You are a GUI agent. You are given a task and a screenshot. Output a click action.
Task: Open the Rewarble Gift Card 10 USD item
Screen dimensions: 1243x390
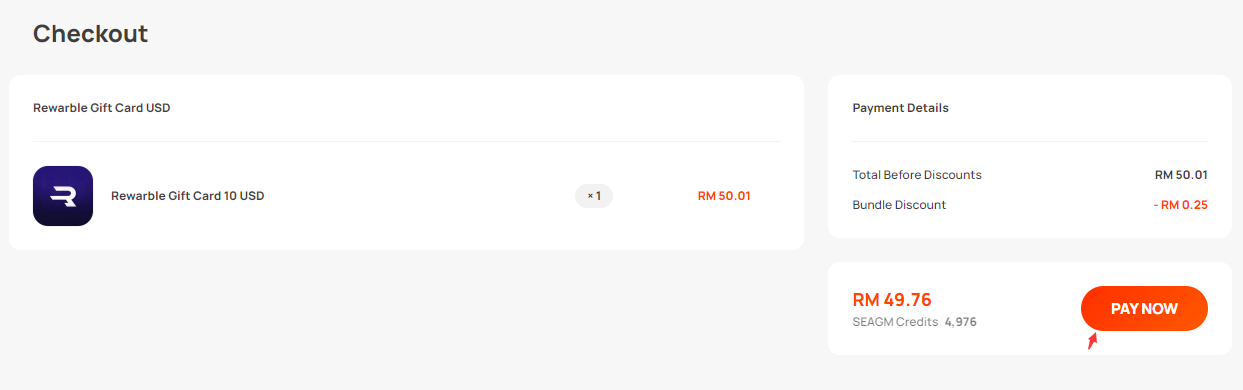(x=187, y=196)
